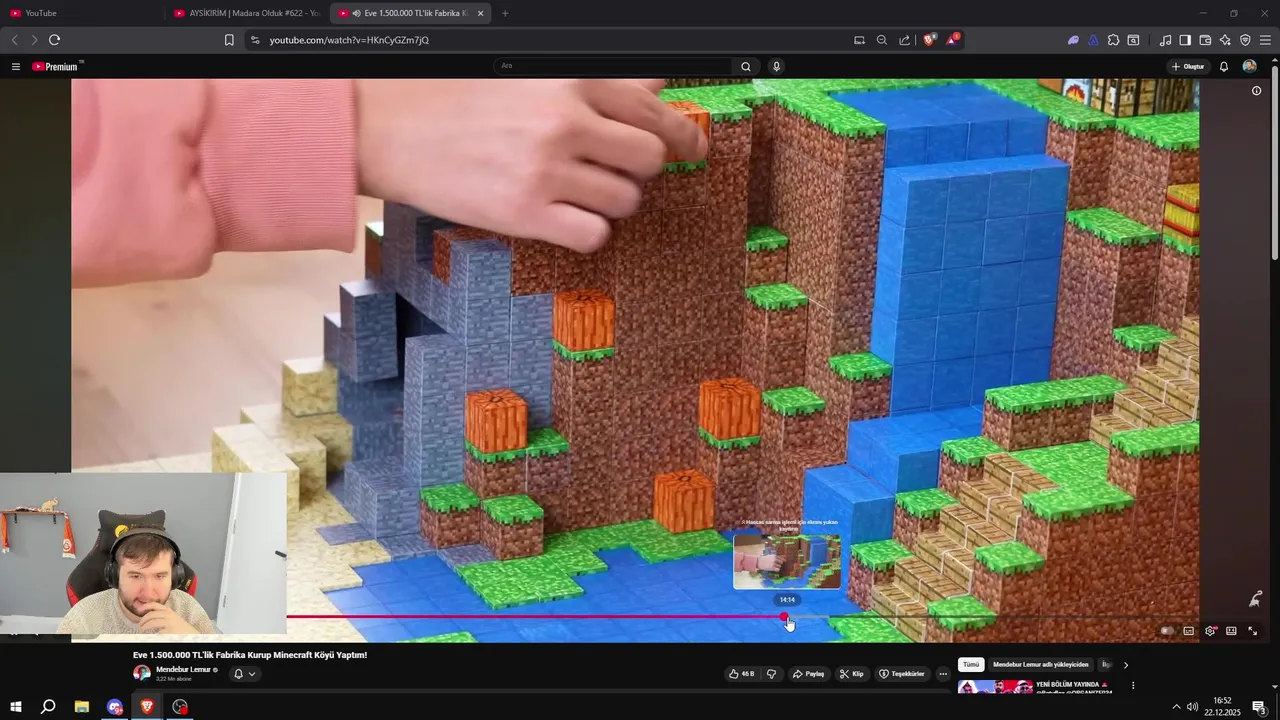
Task: Go back with the browser back arrow
Action: [14, 40]
